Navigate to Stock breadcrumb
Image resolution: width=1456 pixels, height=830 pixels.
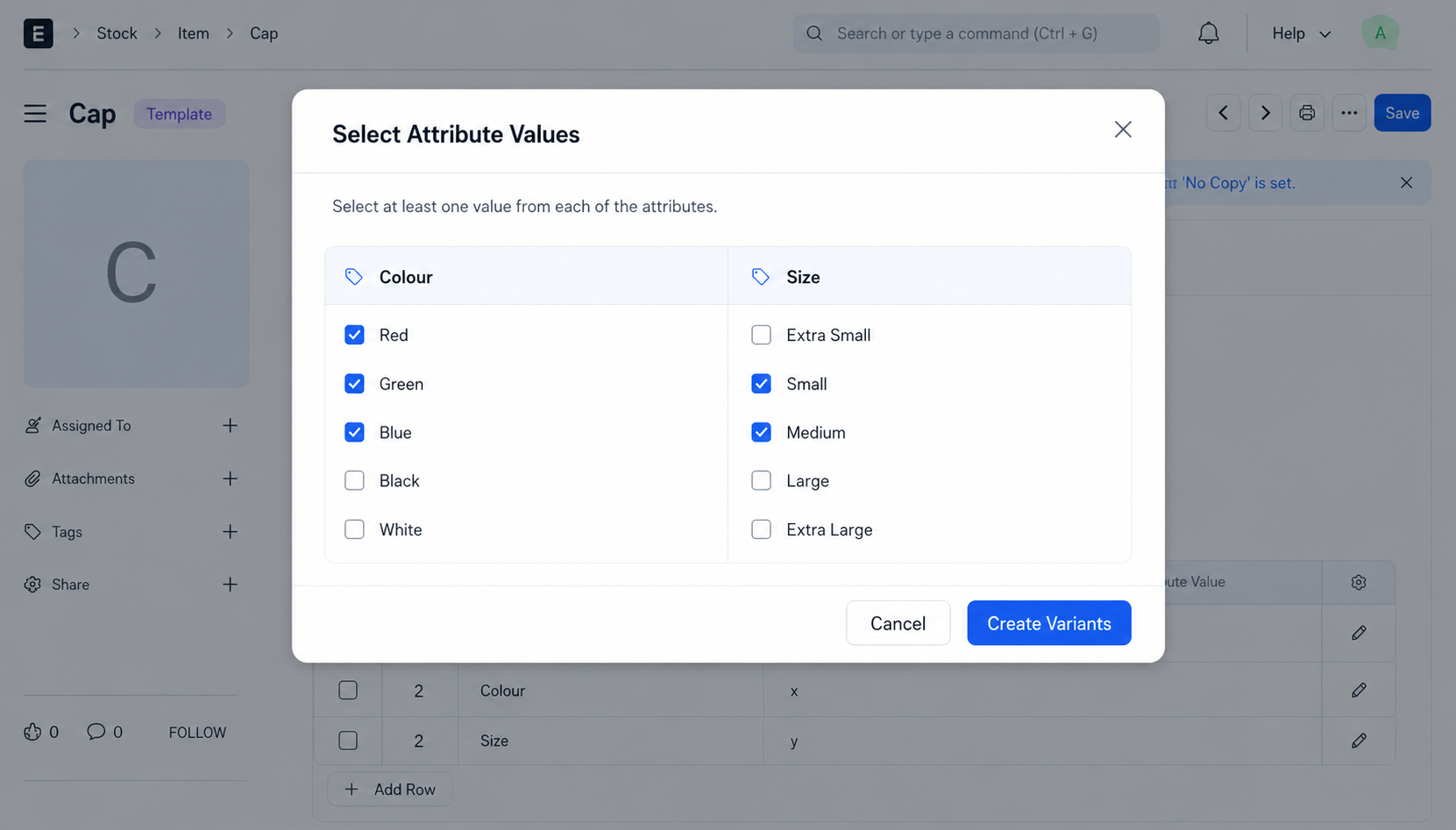[117, 33]
